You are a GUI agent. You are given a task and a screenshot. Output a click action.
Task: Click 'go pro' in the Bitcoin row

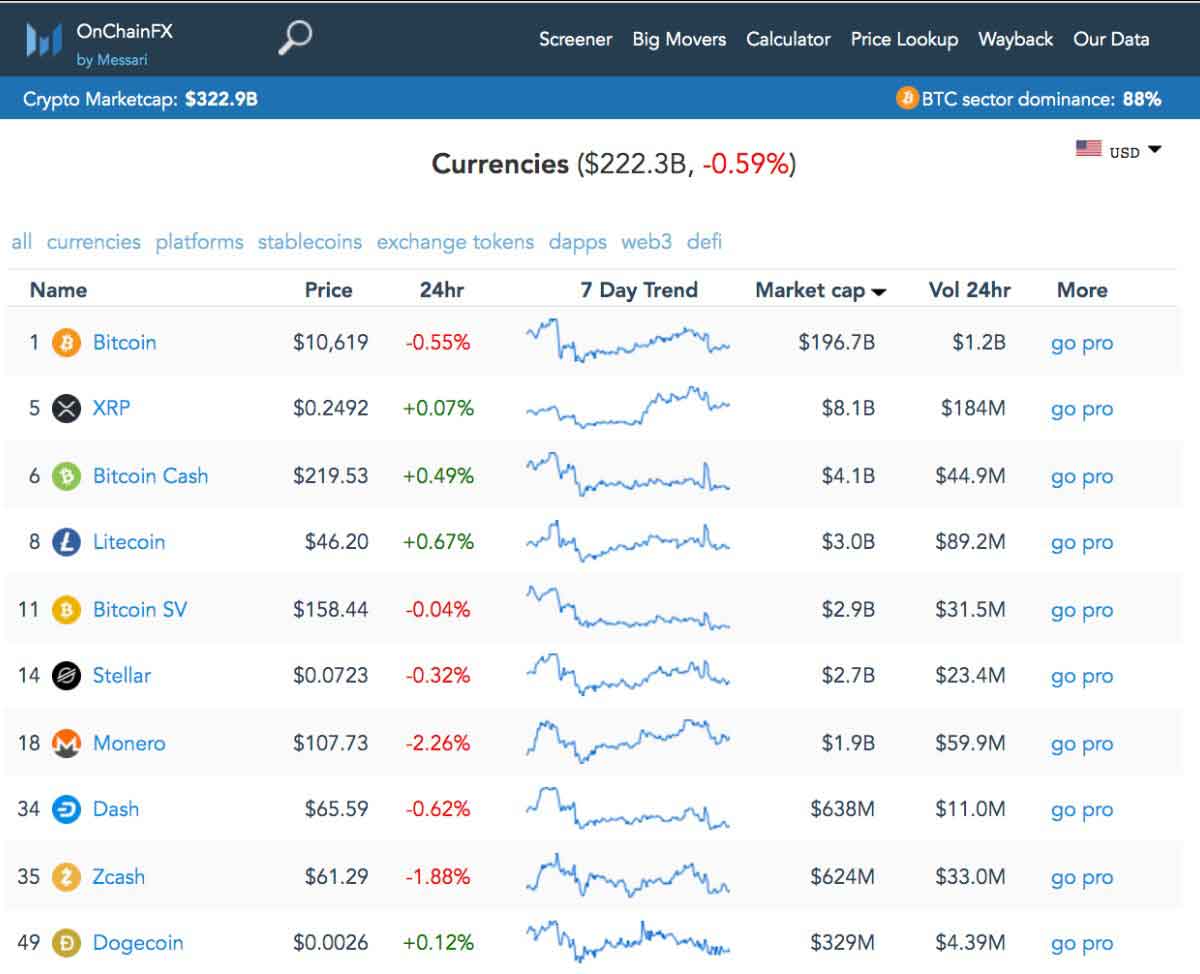1082,343
